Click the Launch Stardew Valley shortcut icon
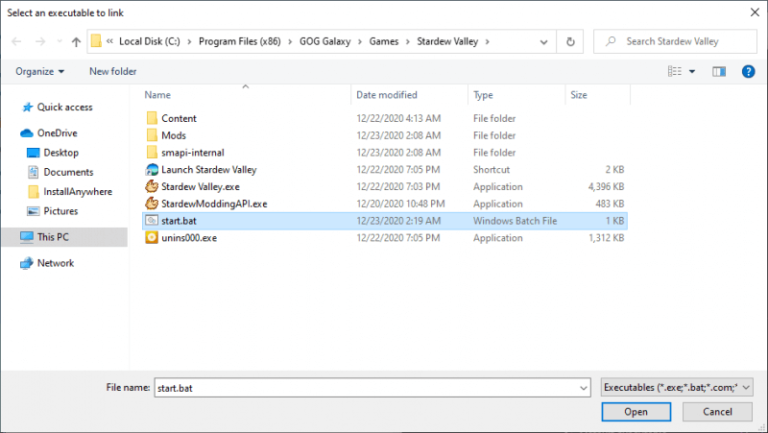Viewport: 768px width, 433px height. pyautogui.click(x=152, y=169)
